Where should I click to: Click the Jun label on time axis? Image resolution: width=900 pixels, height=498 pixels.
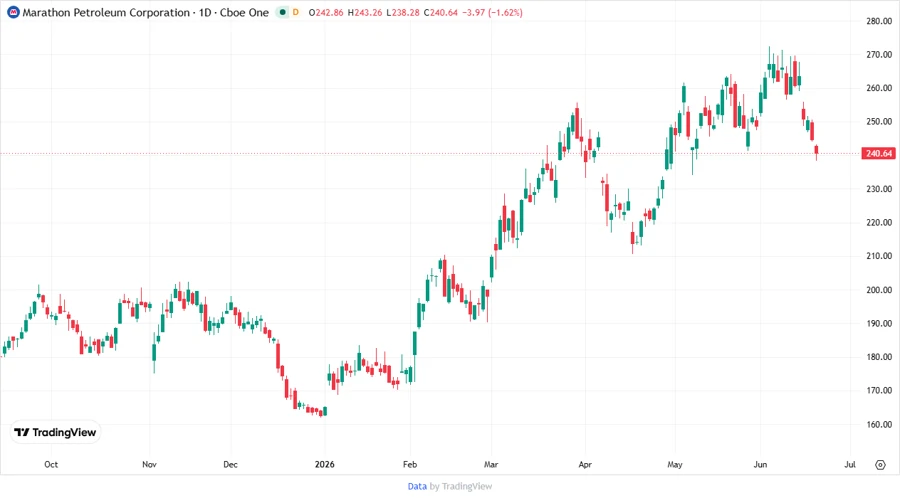[x=760, y=464]
